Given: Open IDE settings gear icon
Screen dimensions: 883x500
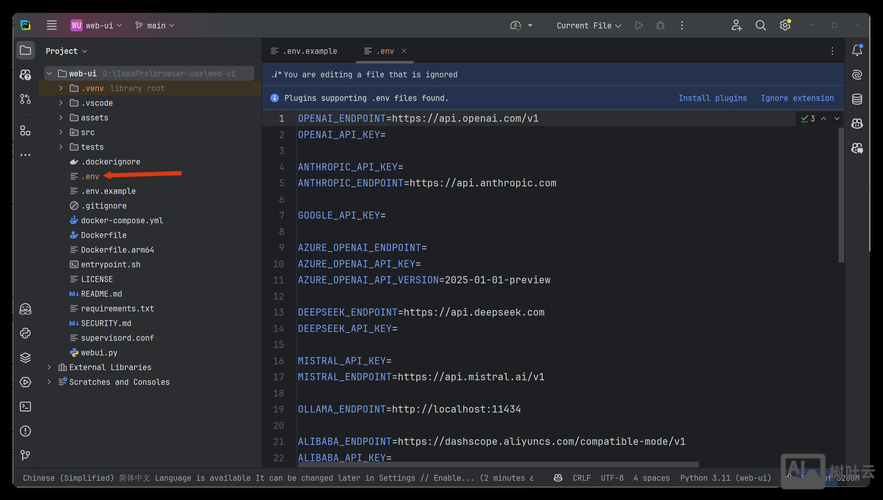Looking at the screenshot, I should tap(785, 25).
